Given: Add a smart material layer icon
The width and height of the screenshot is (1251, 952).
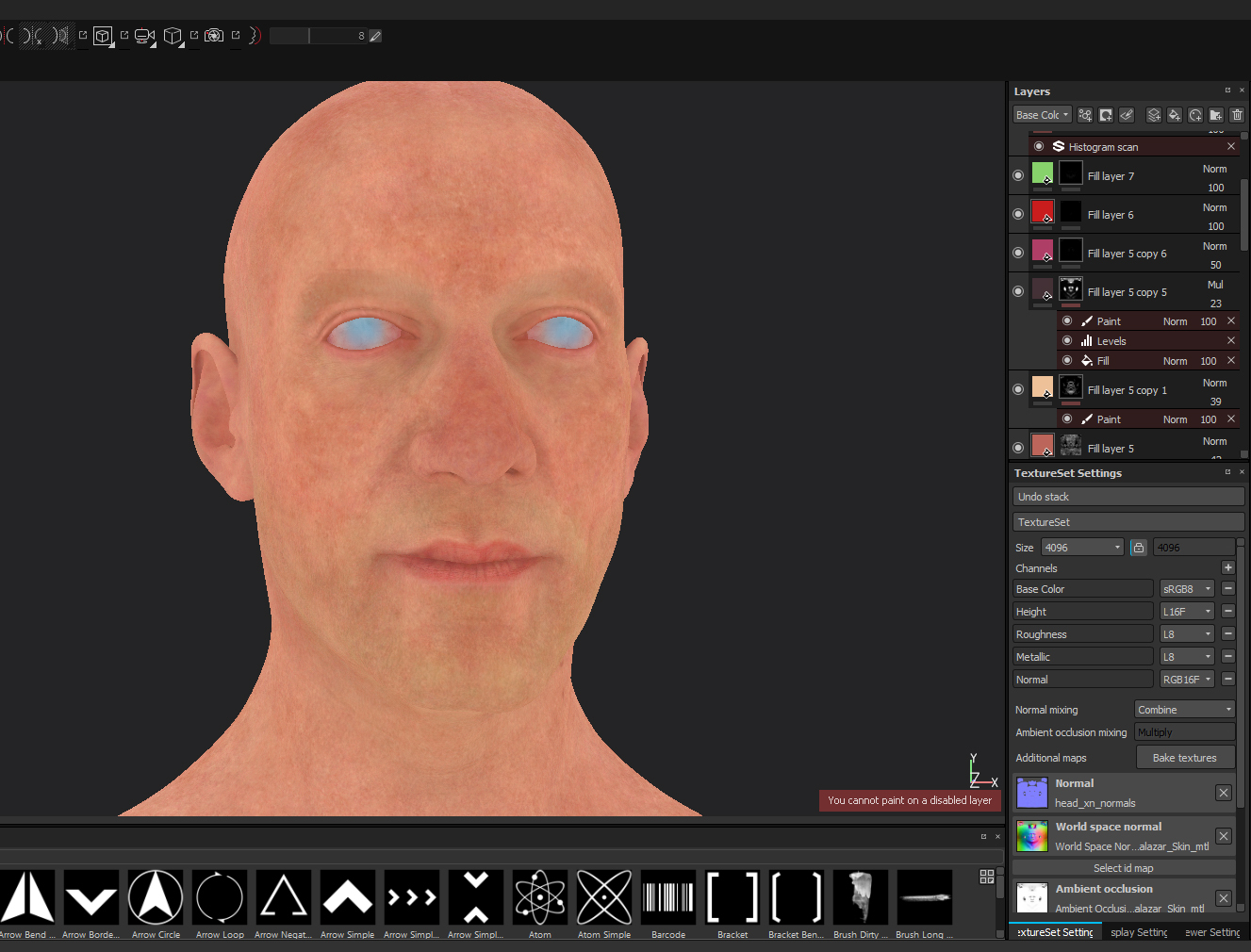Looking at the screenshot, I should click(1195, 115).
